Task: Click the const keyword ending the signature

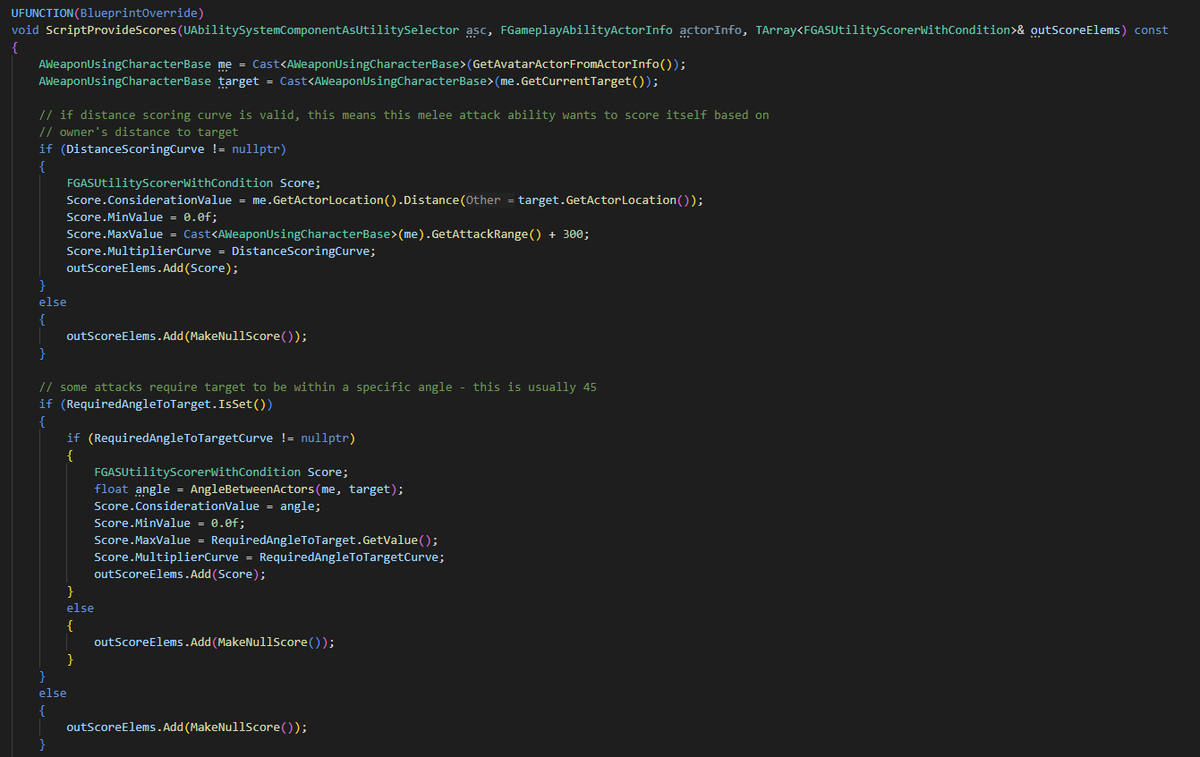Action: pos(1151,30)
